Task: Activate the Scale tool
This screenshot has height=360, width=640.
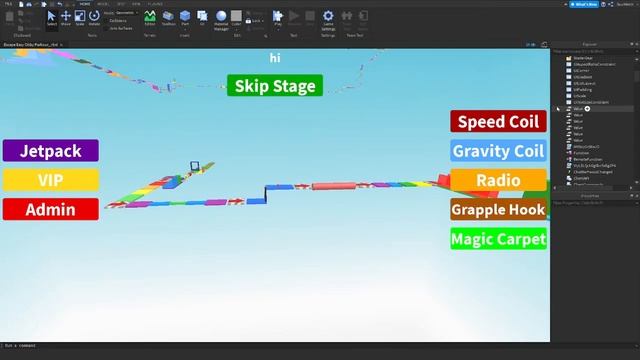Action: click(80, 18)
